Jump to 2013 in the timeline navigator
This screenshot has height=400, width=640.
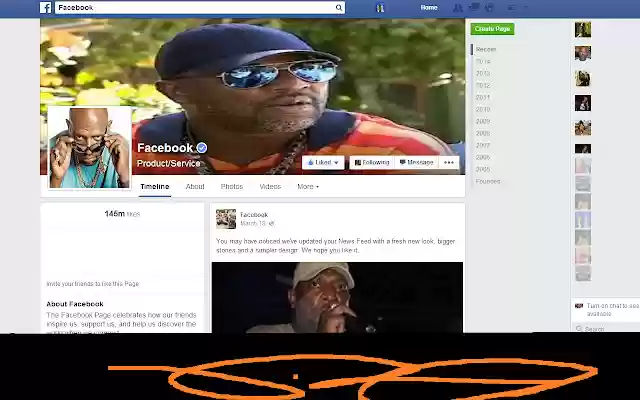tap(483, 73)
